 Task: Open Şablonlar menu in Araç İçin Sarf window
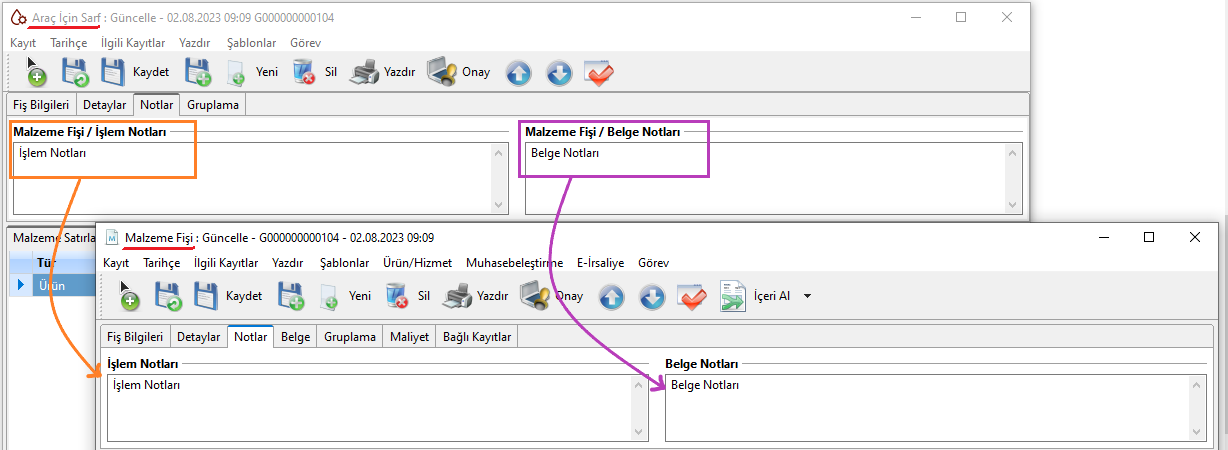tap(251, 43)
